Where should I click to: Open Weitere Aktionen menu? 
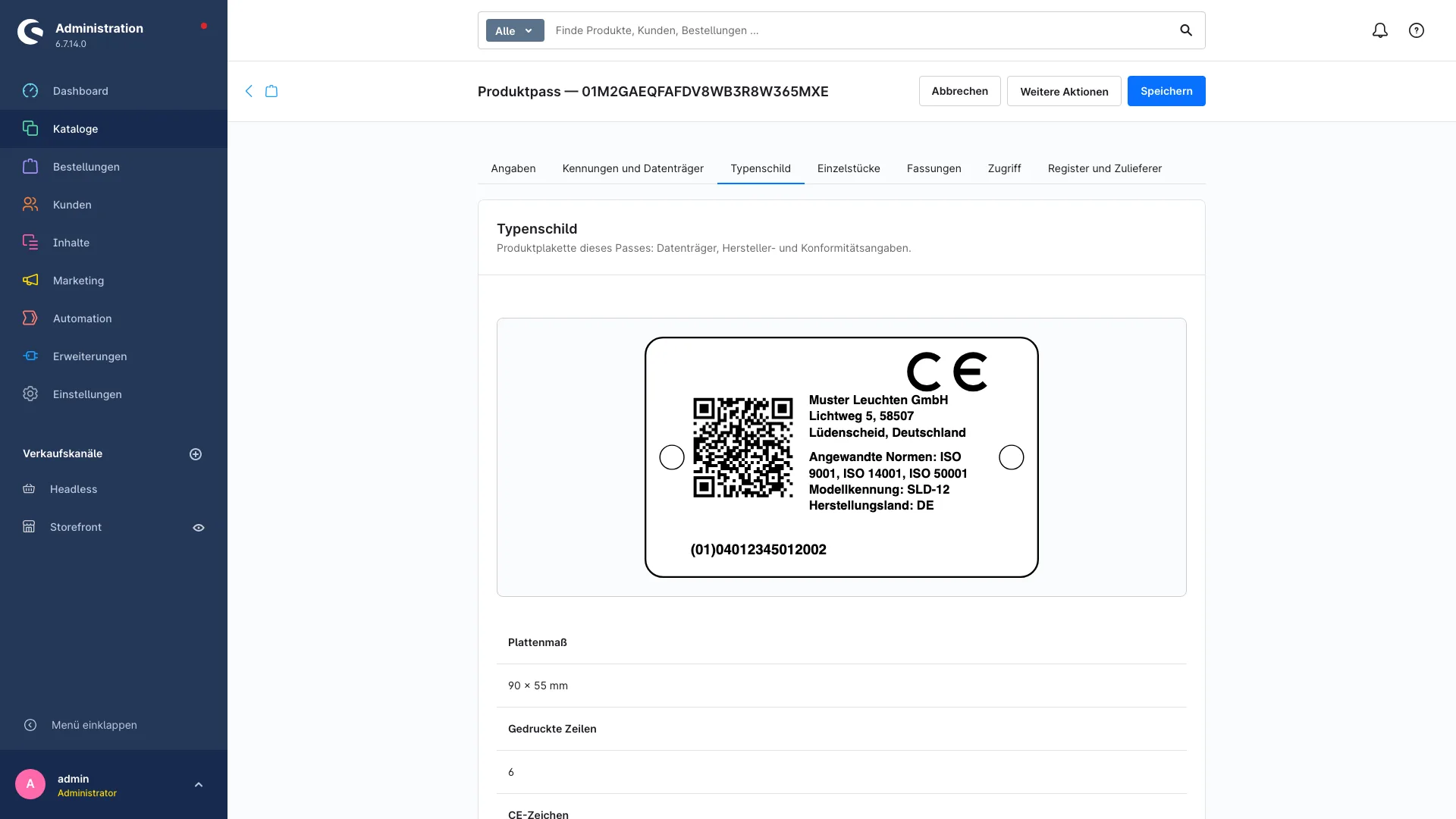pyautogui.click(x=1064, y=91)
